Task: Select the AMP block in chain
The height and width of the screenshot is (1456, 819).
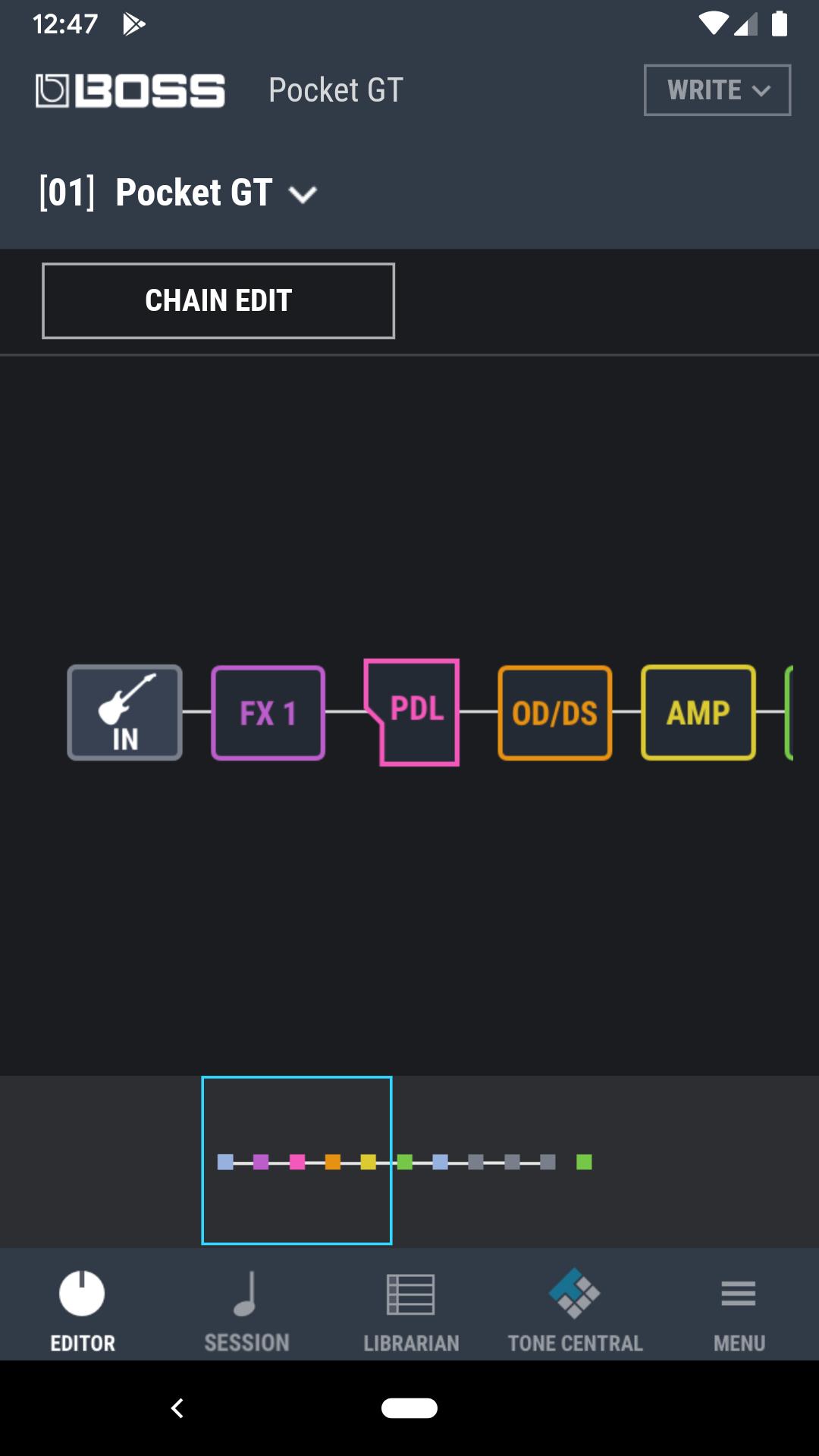Action: point(698,713)
